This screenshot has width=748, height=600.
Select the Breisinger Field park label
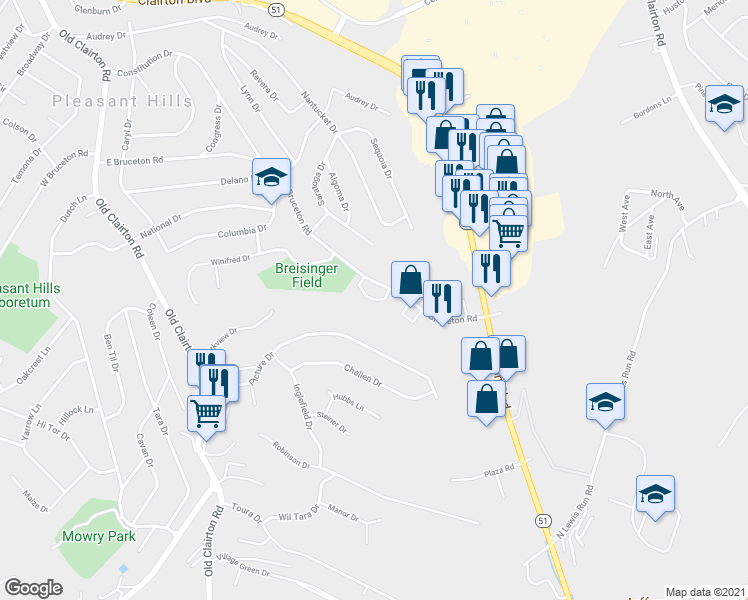(x=306, y=275)
